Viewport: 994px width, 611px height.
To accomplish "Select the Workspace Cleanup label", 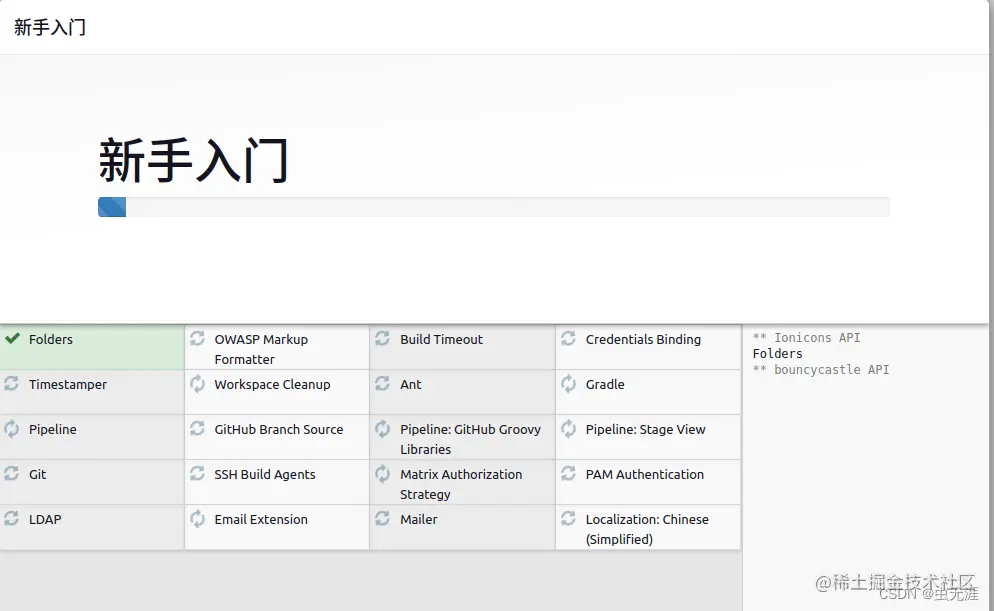I will tap(272, 385).
